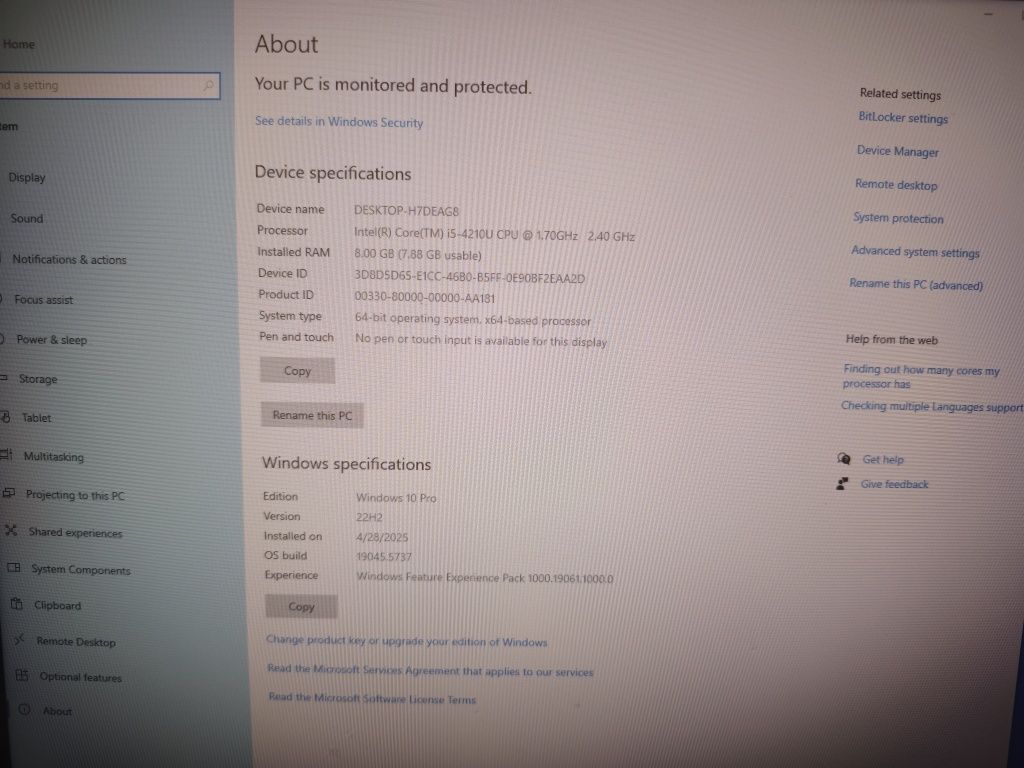Image resolution: width=1024 pixels, height=768 pixels.
Task: Click the 64-bit operating system value
Action: point(473,319)
